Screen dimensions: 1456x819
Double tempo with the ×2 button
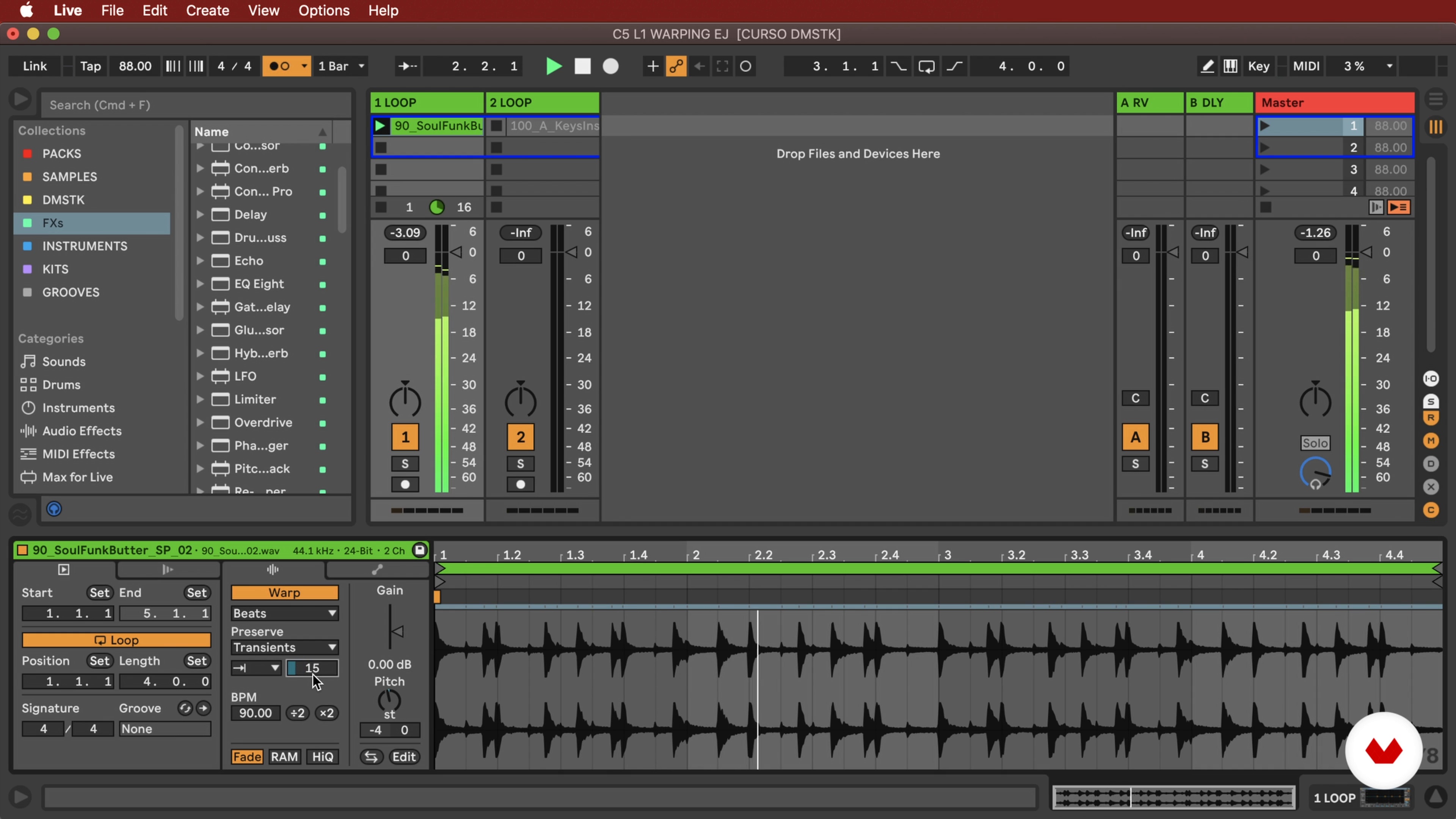pyautogui.click(x=327, y=713)
